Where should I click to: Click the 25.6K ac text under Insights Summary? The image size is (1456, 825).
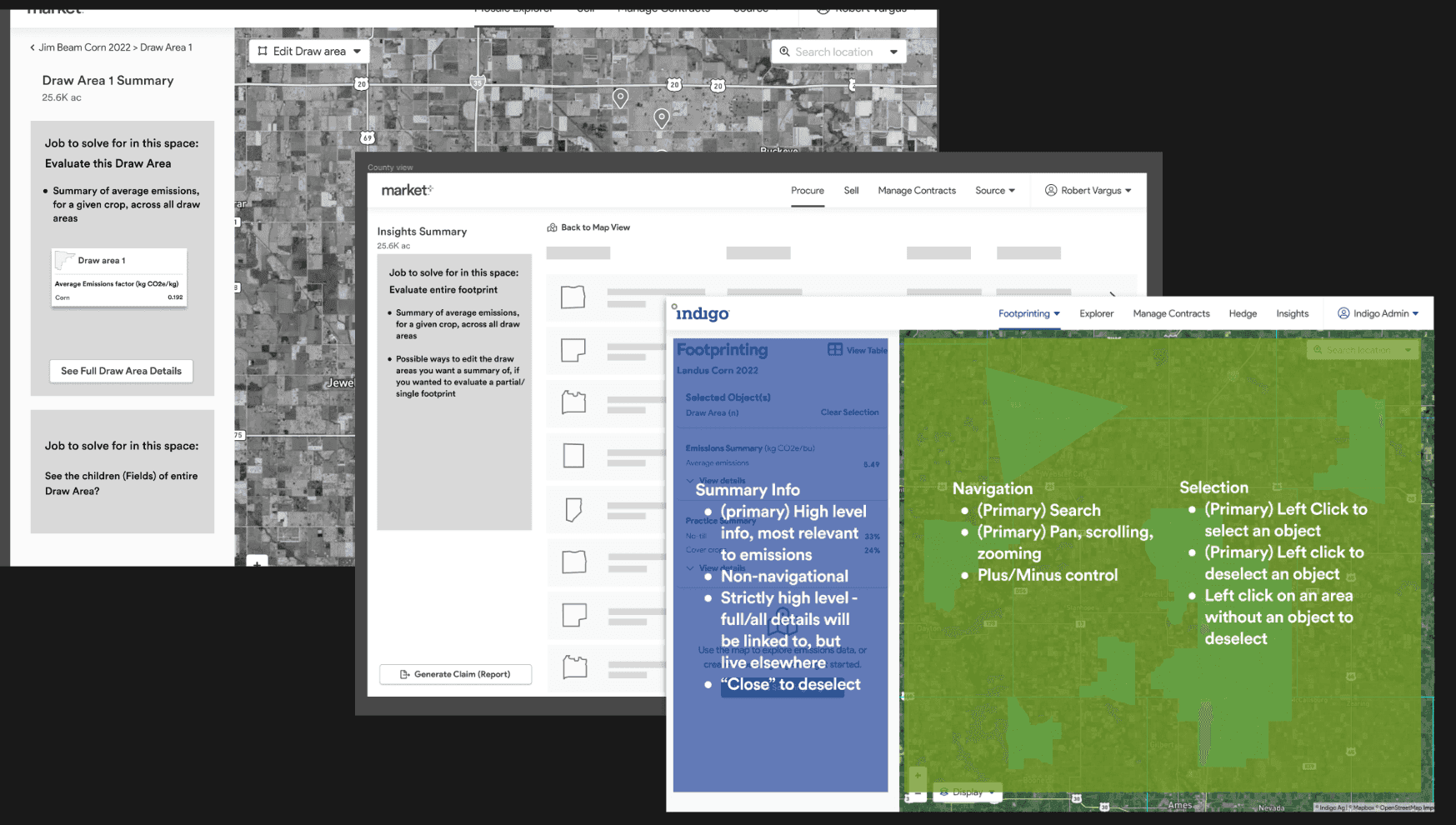[393, 246]
